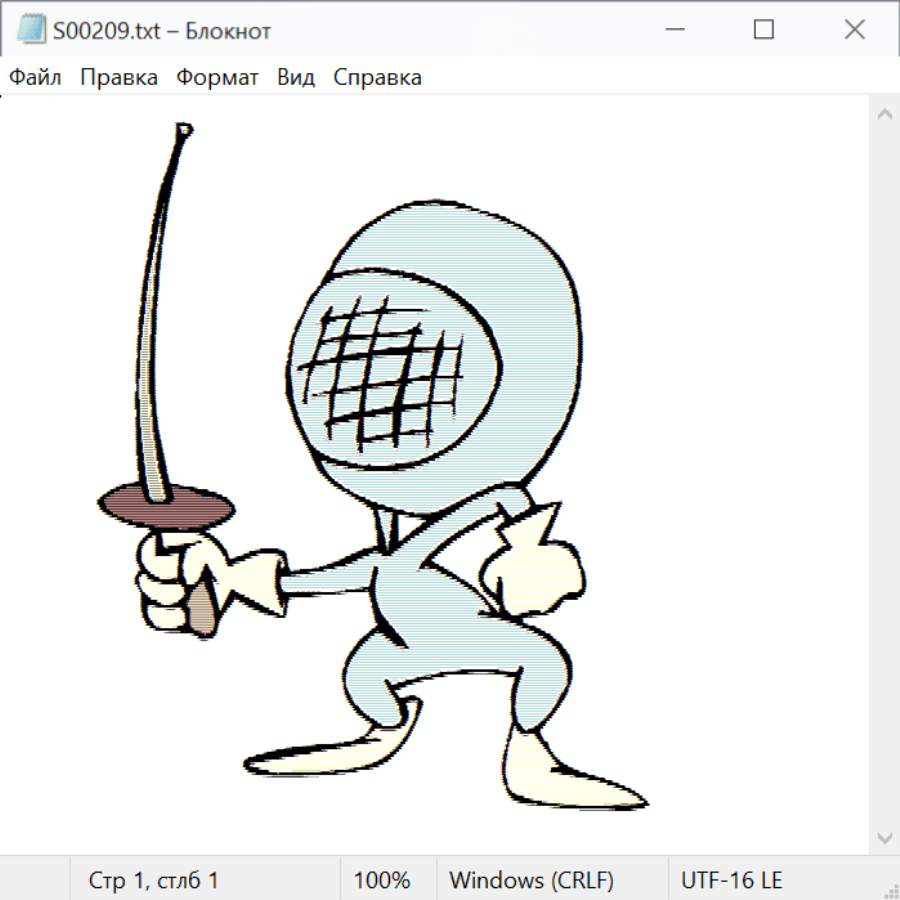Expand the Вид menu
900x900 pixels.
(x=295, y=78)
